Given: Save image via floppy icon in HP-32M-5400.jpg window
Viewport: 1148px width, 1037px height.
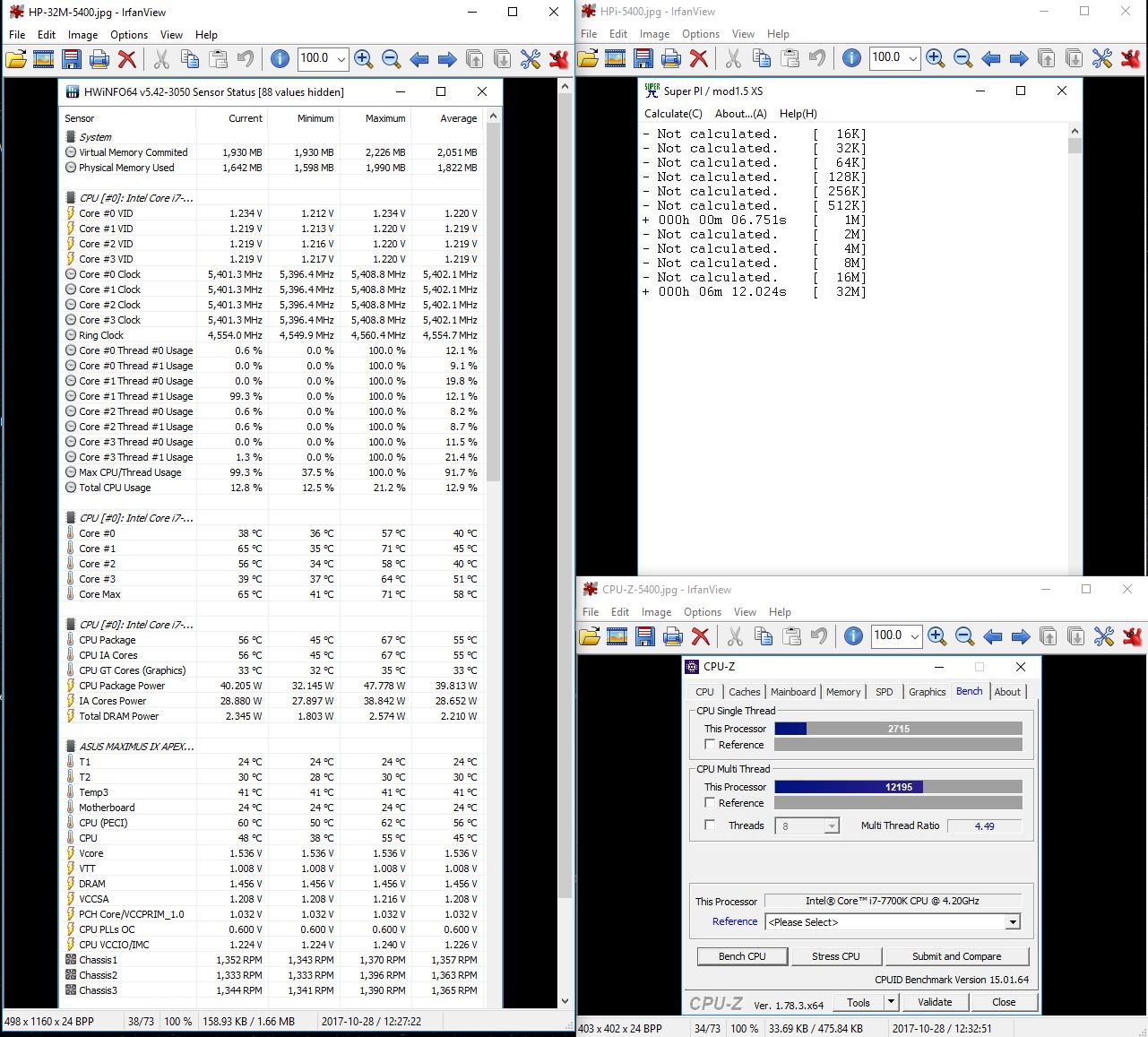Looking at the screenshot, I should (72, 59).
